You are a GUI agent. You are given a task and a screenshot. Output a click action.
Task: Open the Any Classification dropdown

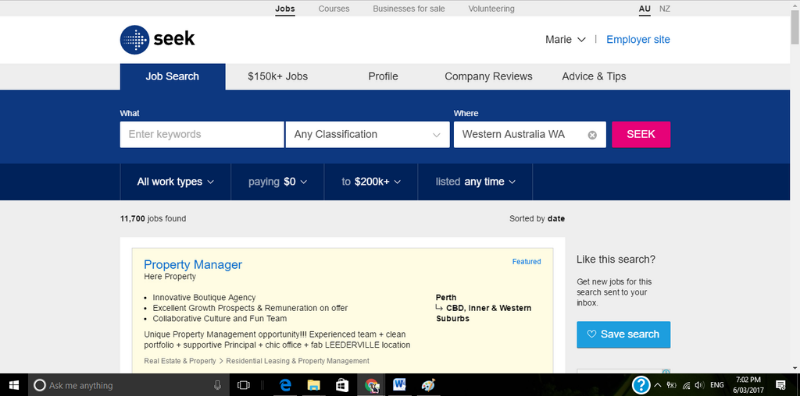point(367,134)
